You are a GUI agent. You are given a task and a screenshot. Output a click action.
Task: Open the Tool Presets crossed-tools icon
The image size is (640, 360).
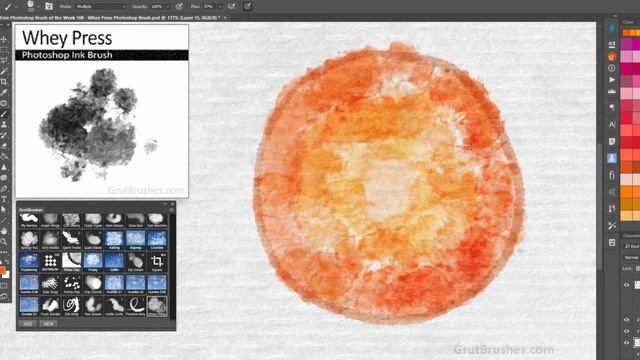611,225
